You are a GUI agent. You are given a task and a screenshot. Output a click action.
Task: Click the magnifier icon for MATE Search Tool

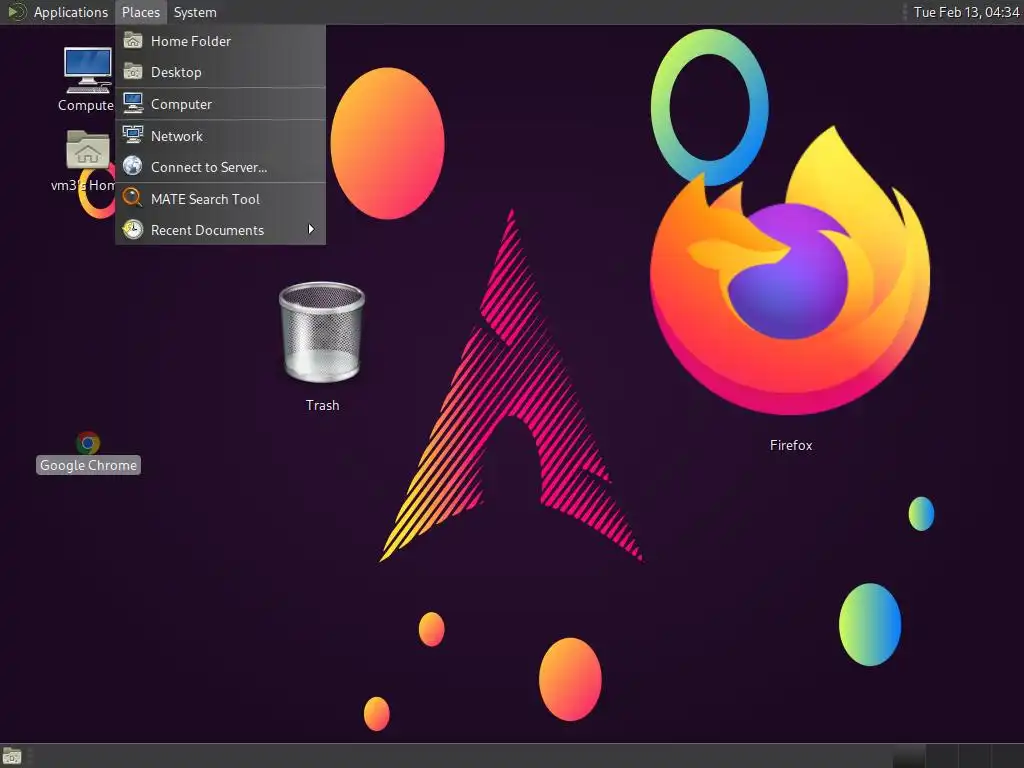(x=133, y=198)
